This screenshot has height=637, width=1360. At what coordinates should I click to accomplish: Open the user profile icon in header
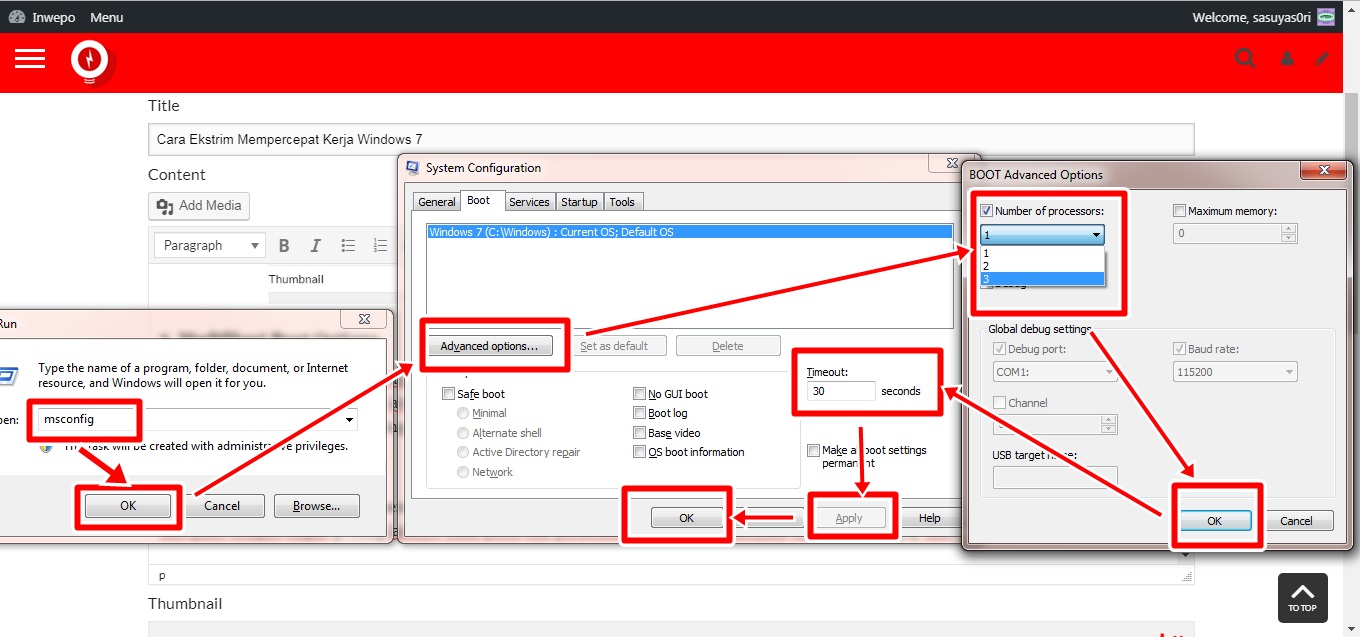point(1287,60)
